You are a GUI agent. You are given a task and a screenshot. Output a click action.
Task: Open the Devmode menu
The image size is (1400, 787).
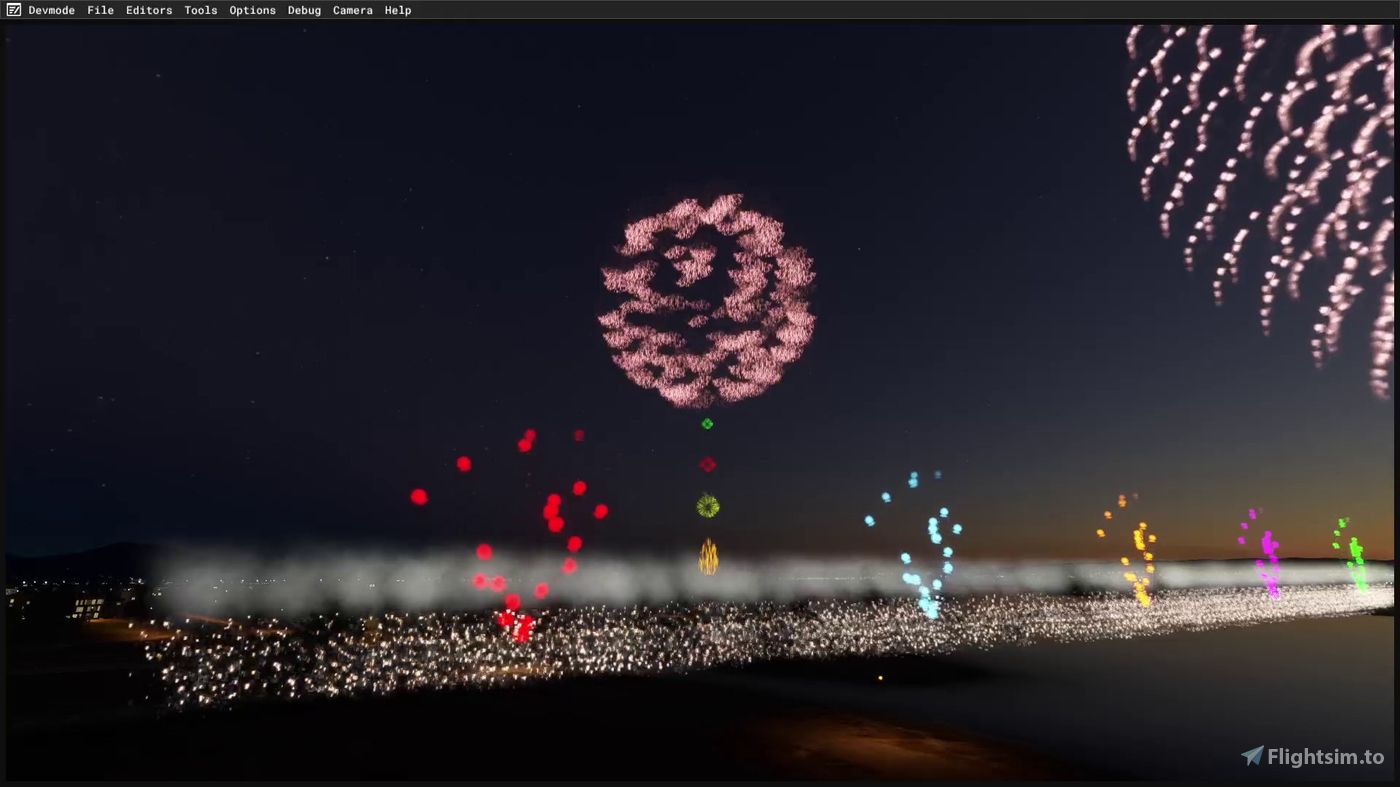[51, 10]
